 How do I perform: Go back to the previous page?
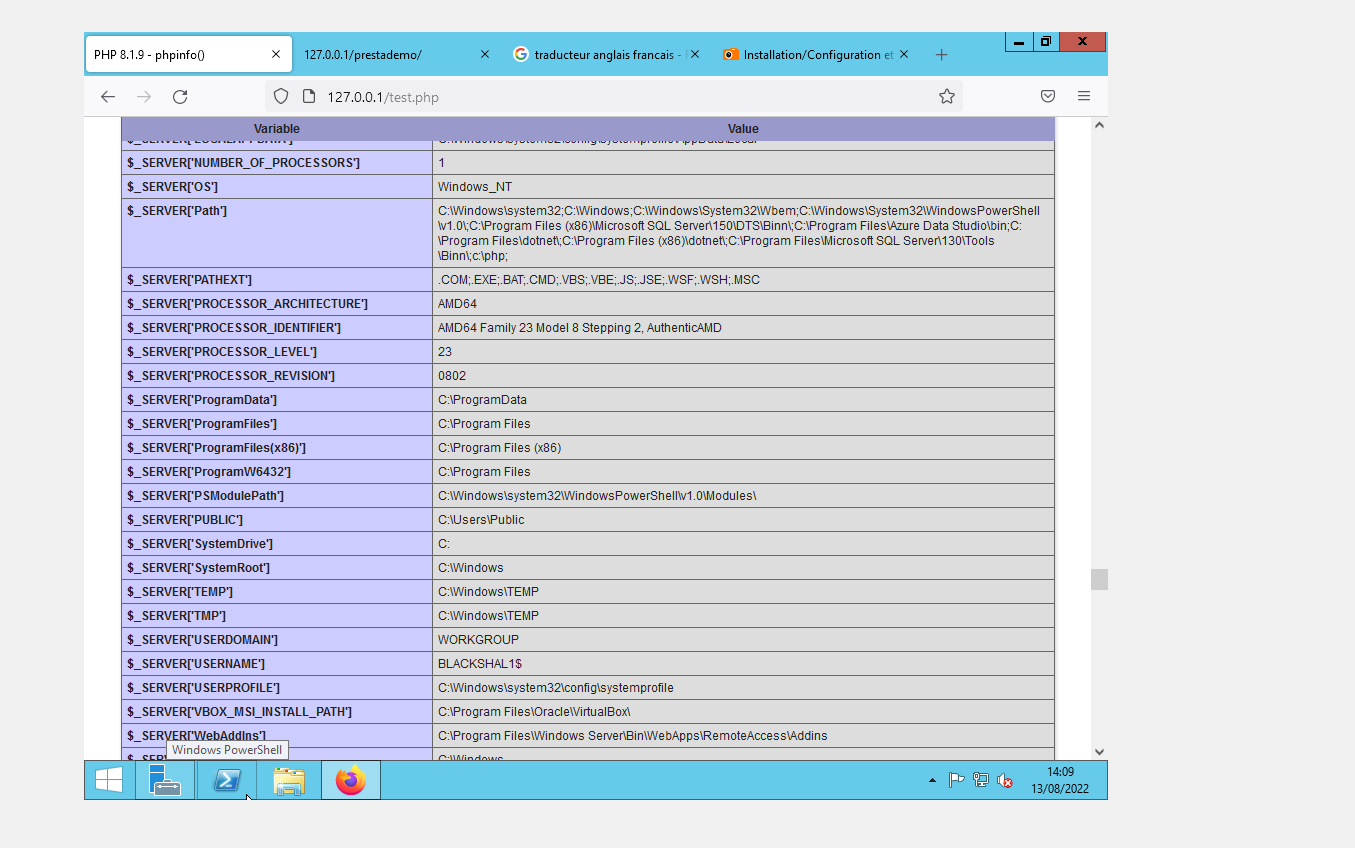(108, 97)
